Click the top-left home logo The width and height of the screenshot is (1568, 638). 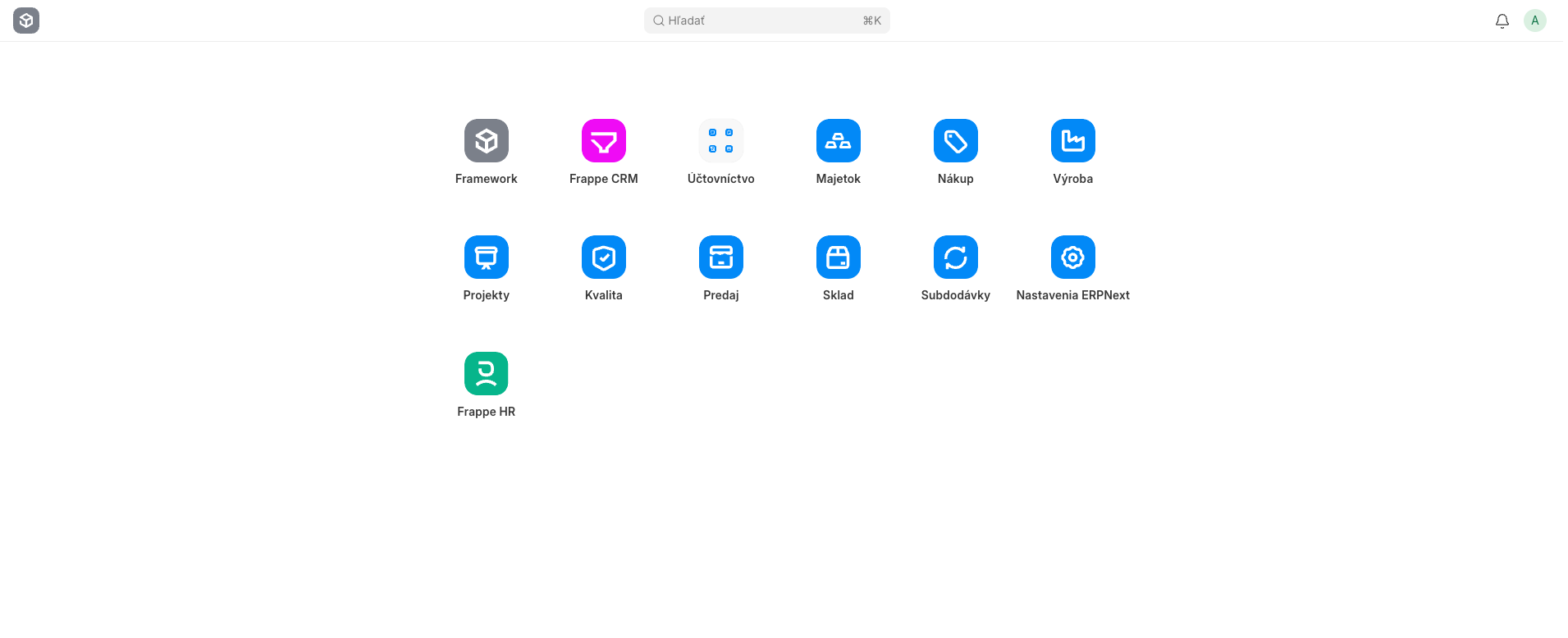26,21
